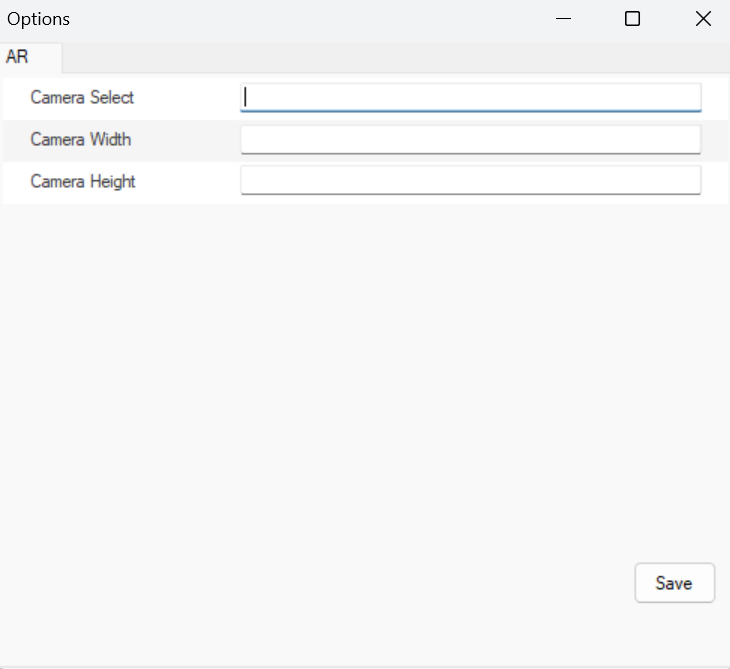Click the empty tab strip beside AR
This screenshot has height=669, width=730.
[x=396, y=58]
